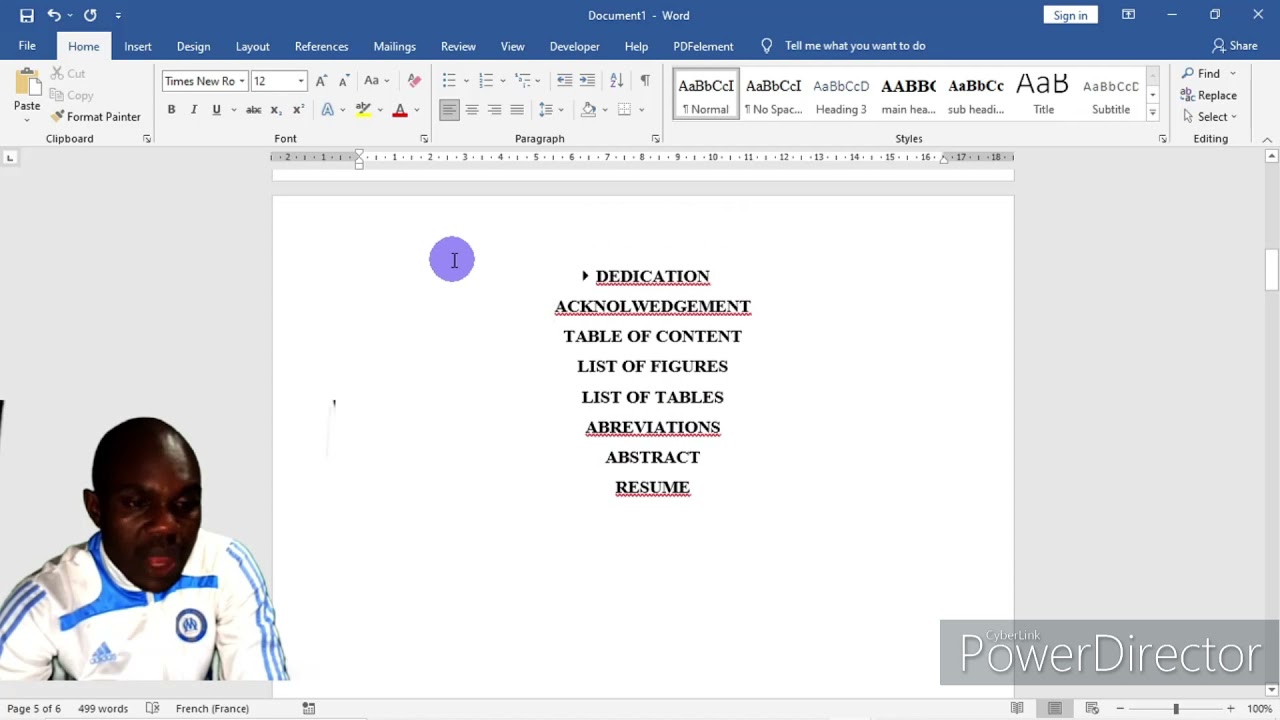The width and height of the screenshot is (1280, 720).
Task: Open the Layout tab
Action: point(252,46)
